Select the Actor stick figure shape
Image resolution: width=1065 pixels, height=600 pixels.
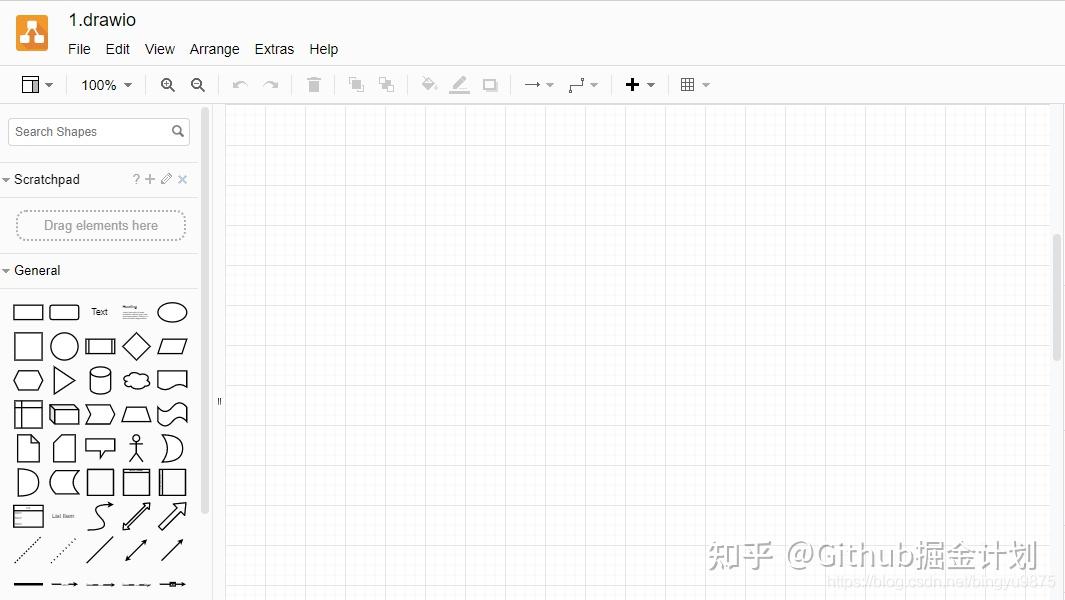click(137, 448)
